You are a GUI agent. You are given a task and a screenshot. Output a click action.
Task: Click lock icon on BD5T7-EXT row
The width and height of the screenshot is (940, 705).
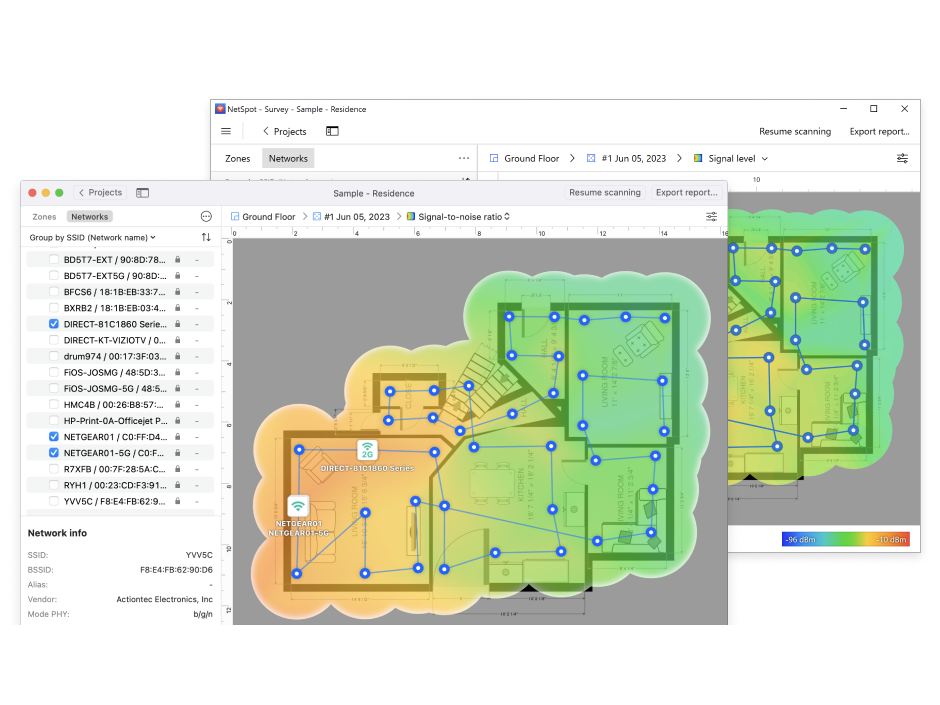pos(177,260)
